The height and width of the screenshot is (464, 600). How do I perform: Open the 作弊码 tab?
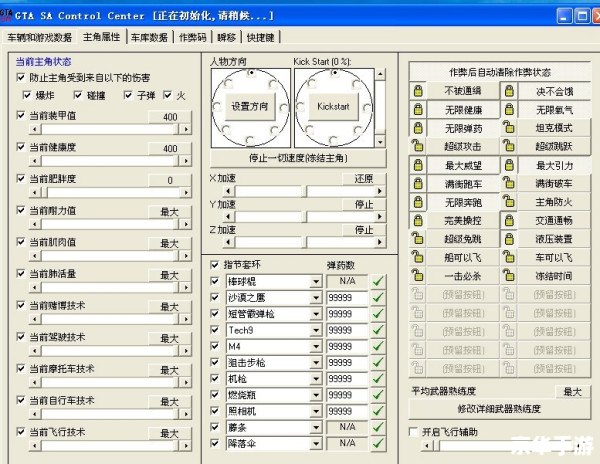coord(192,37)
